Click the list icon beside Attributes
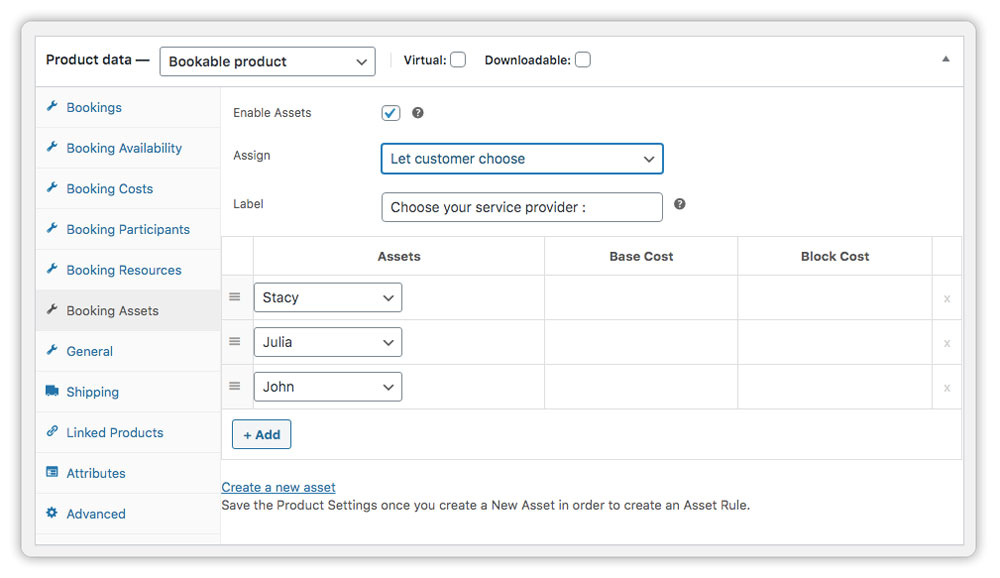1000x578 pixels. click(x=52, y=472)
